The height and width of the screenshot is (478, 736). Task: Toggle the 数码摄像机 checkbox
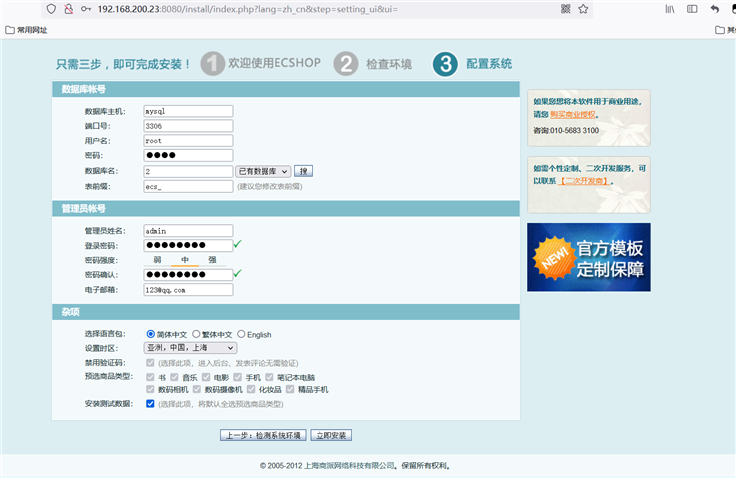click(197, 389)
